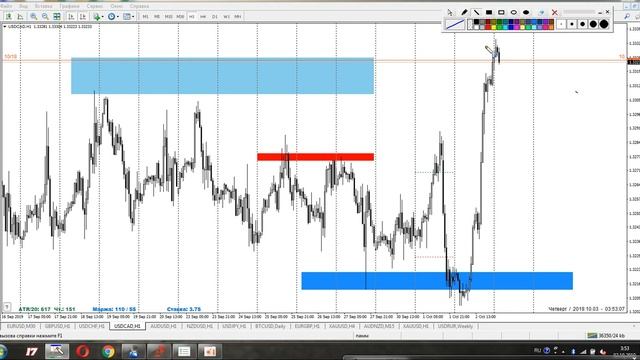Select the filled ellipse tool
The image size is (640, 360).
click(526, 12)
